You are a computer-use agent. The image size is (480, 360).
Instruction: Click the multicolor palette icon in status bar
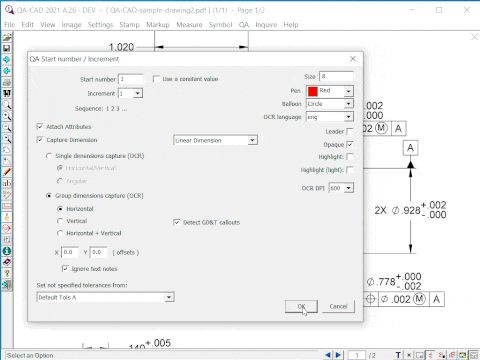point(463,355)
